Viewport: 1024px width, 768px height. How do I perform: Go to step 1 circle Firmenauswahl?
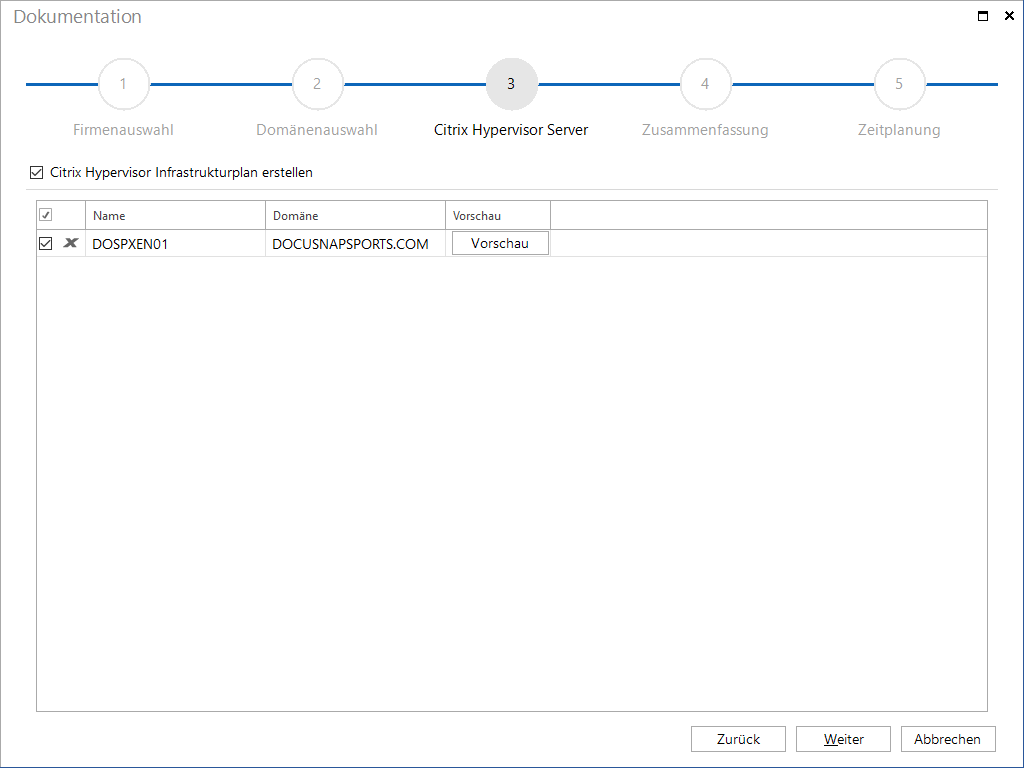coord(123,84)
